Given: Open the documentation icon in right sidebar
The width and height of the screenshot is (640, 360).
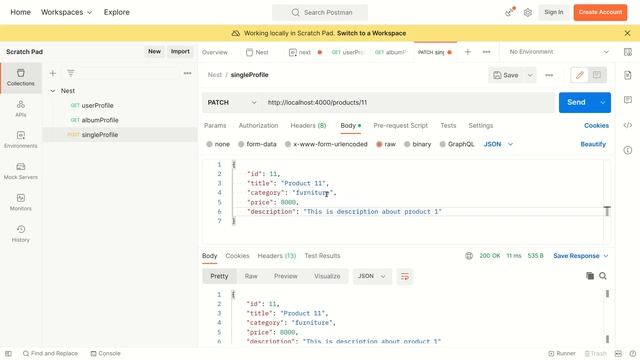Looking at the screenshot, I should tap(628, 75).
